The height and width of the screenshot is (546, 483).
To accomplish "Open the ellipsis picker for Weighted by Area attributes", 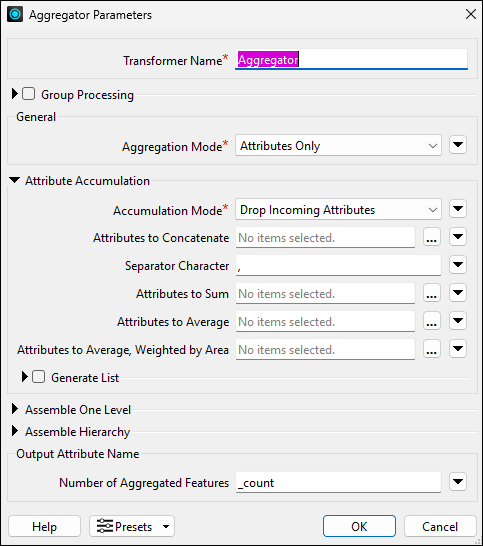I will (x=432, y=349).
